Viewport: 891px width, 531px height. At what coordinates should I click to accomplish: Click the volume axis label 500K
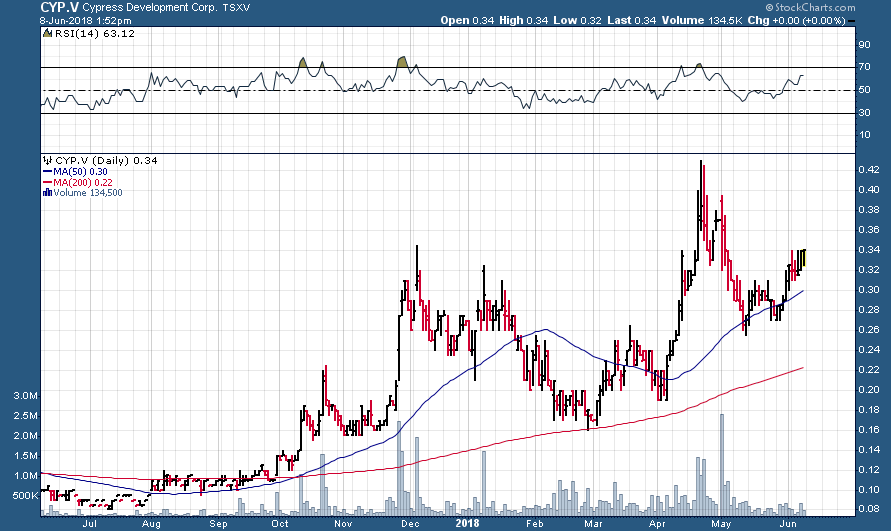pos(25,495)
